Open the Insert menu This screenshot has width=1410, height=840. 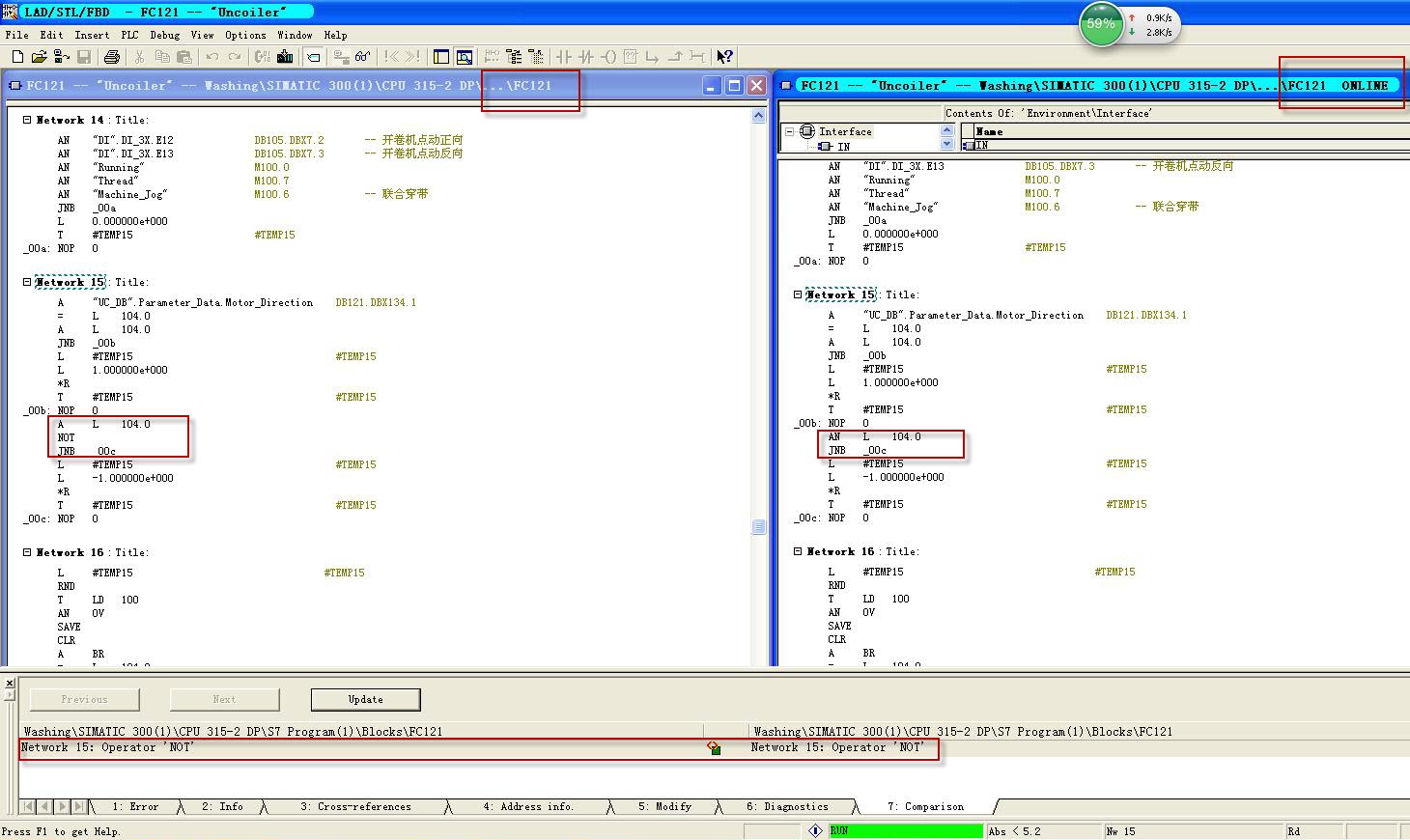click(x=92, y=35)
